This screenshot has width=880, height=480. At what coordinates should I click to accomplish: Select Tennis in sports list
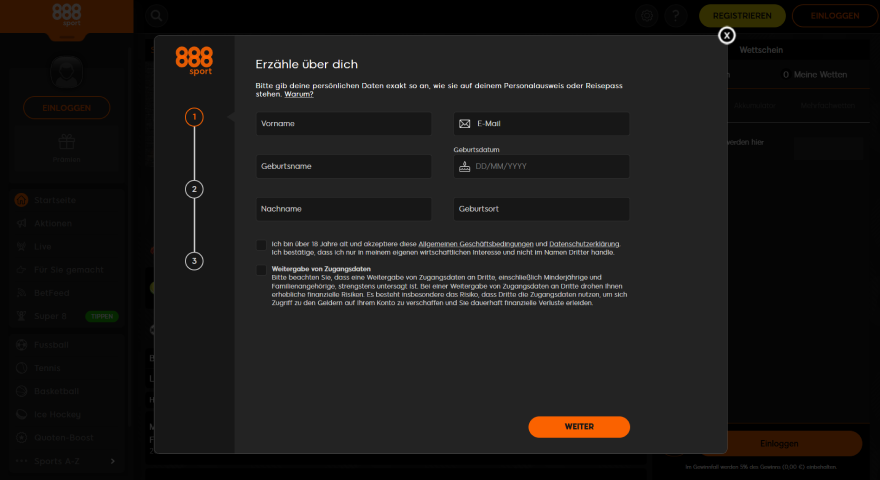pos(47,368)
